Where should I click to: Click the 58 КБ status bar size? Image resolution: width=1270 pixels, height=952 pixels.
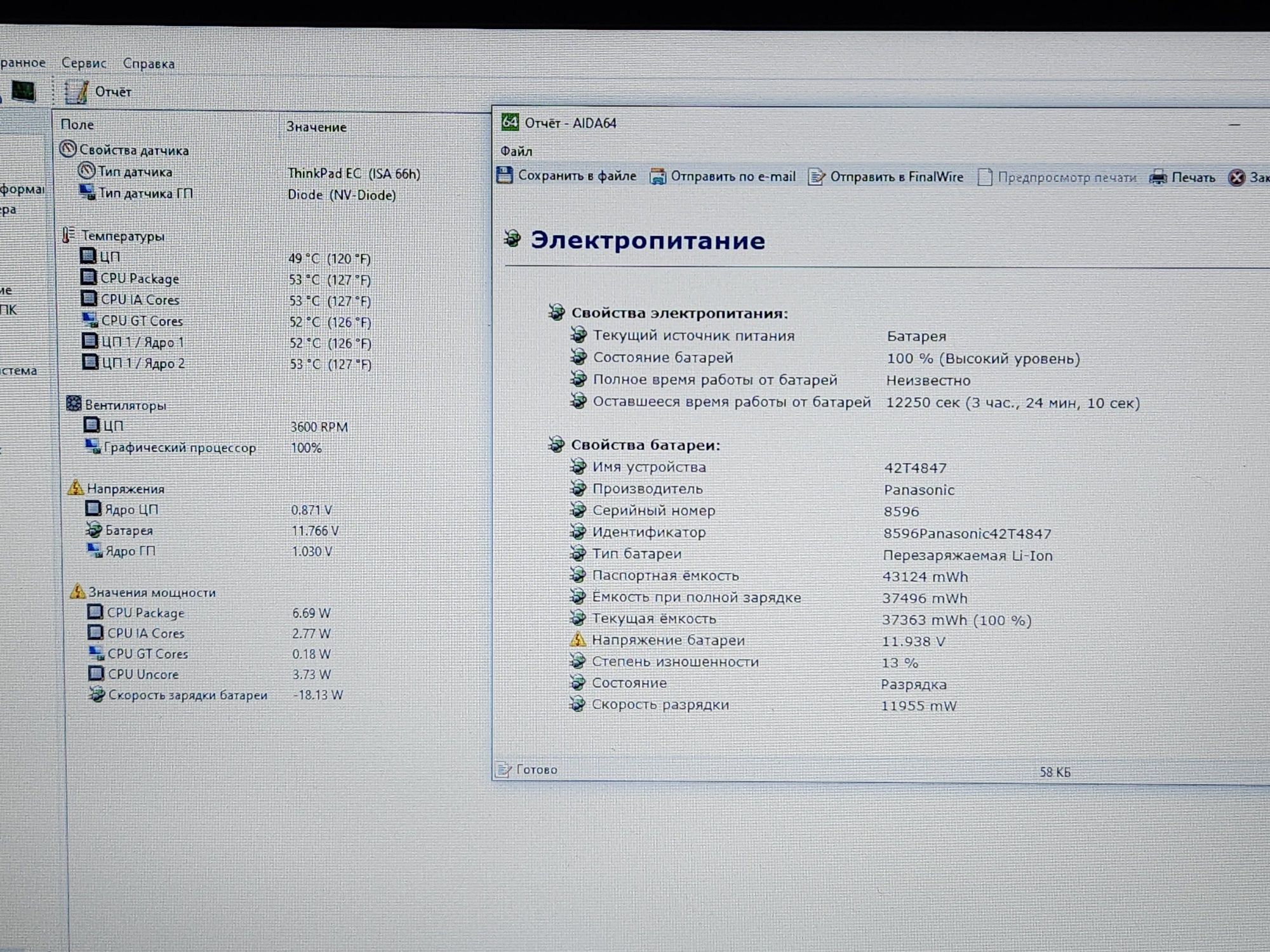[1055, 772]
